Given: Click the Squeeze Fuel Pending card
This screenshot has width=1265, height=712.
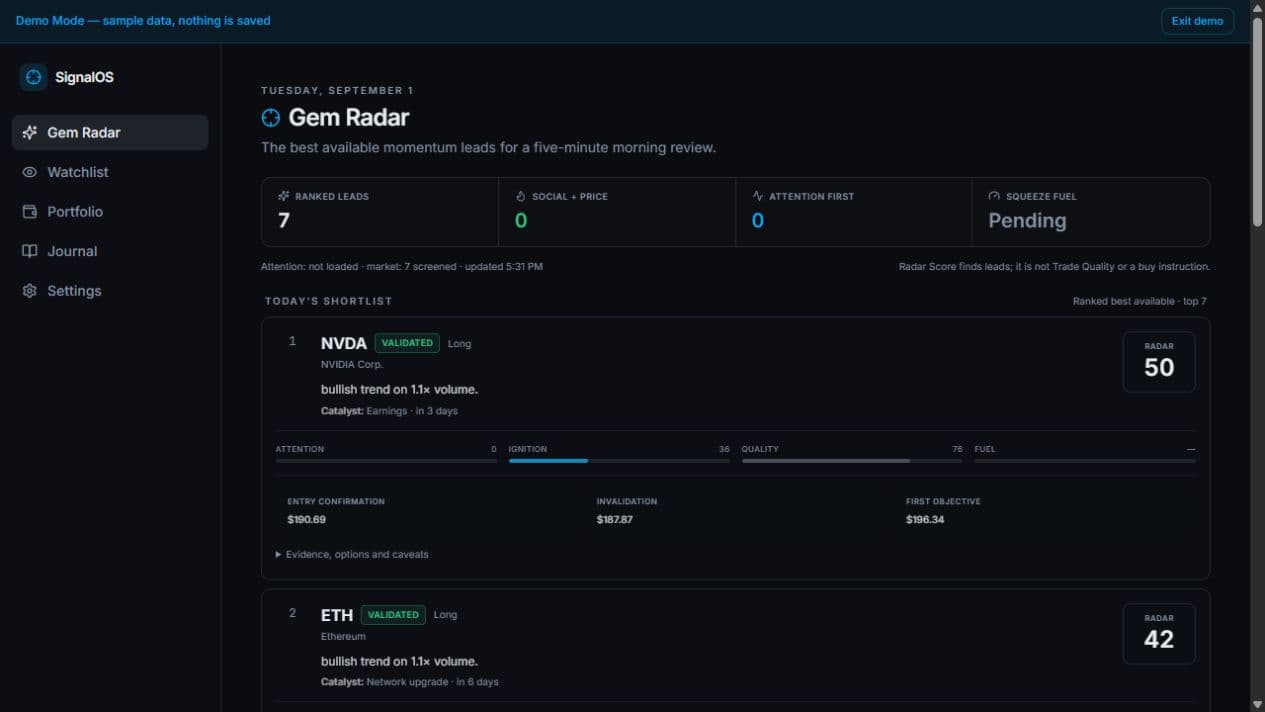Looking at the screenshot, I should [1091, 212].
